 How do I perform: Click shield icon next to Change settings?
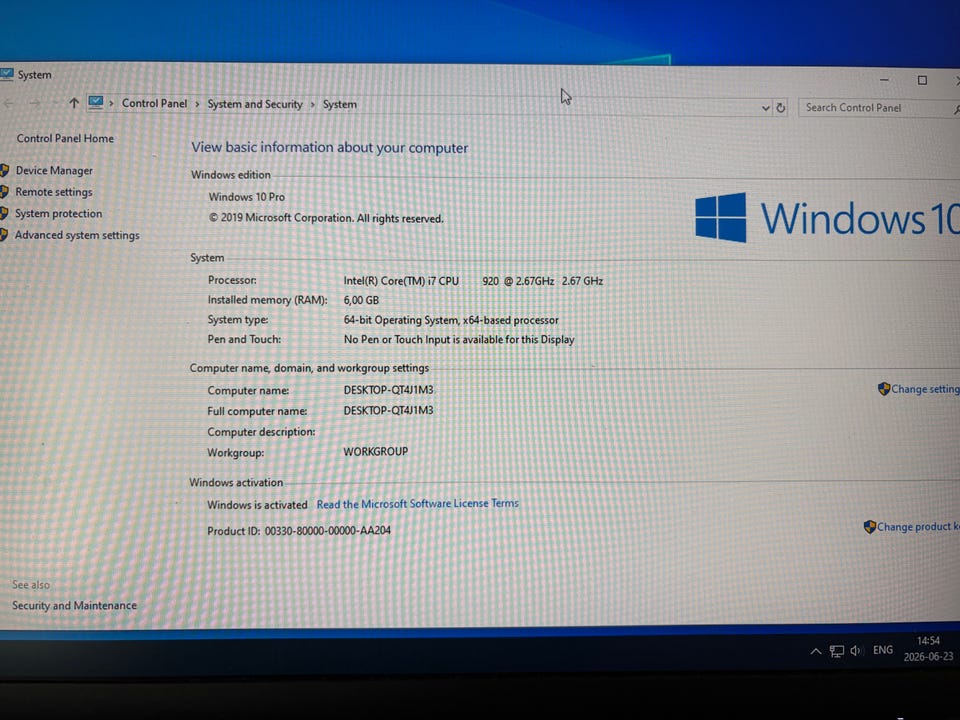click(x=883, y=389)
